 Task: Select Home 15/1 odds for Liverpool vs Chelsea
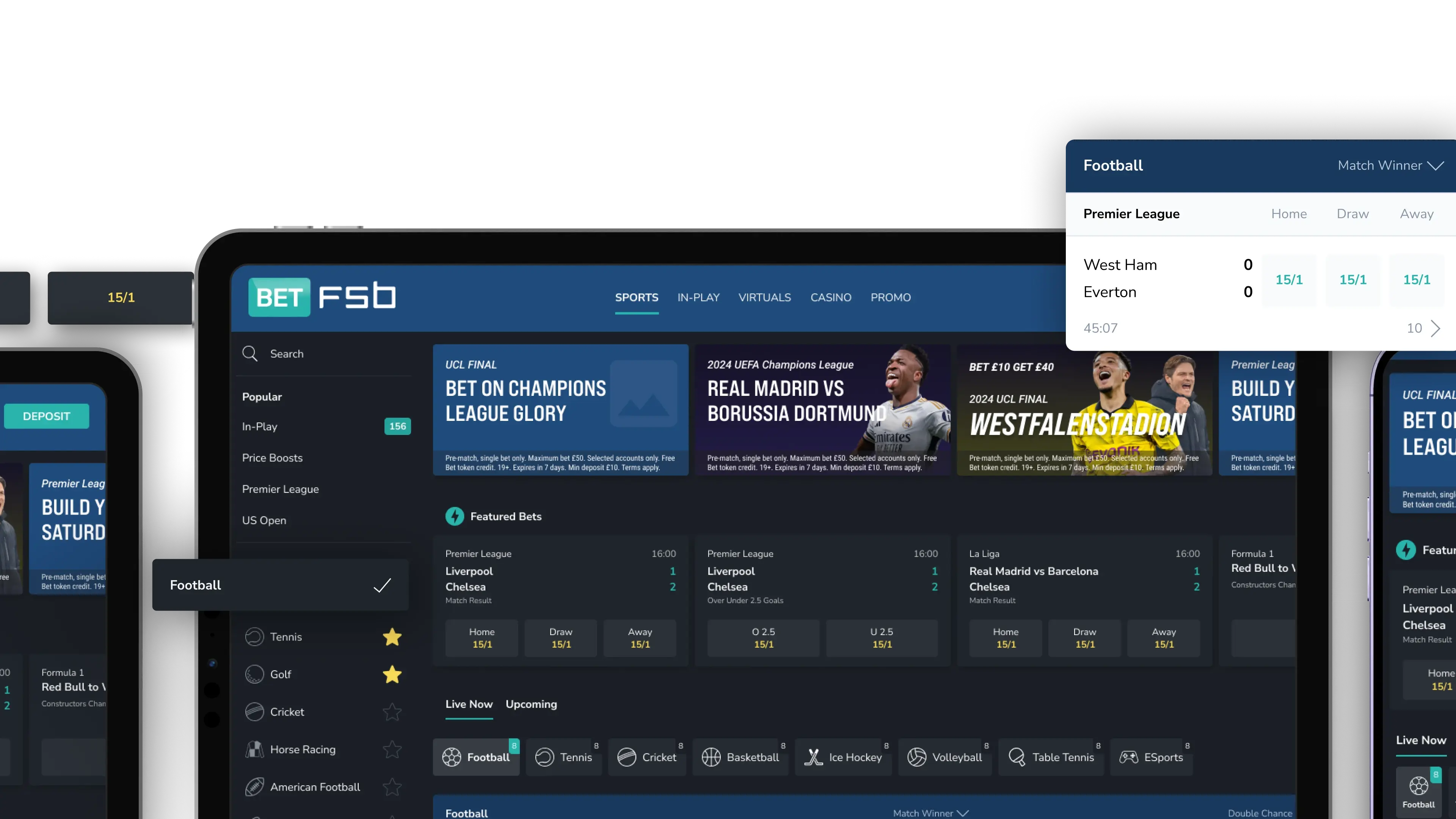point(482,638)
